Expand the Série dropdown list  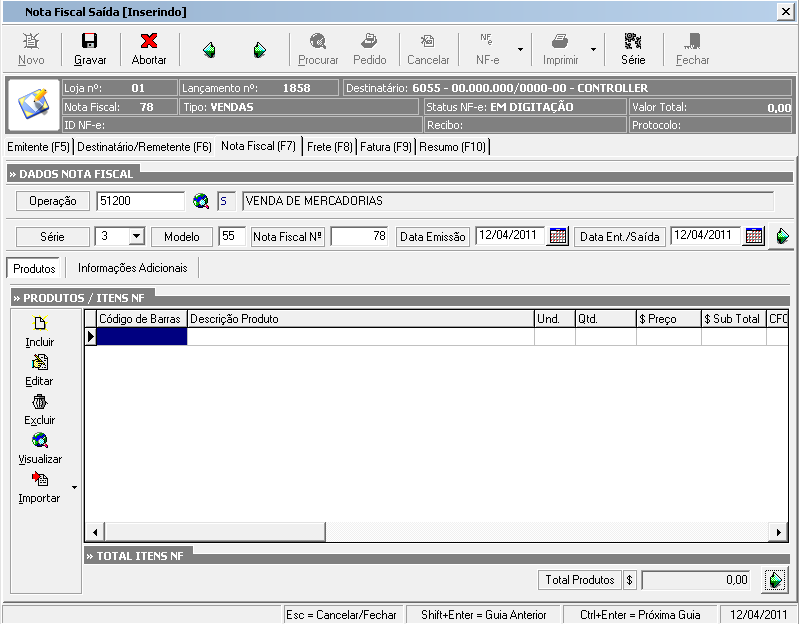[x=135, y=237]
